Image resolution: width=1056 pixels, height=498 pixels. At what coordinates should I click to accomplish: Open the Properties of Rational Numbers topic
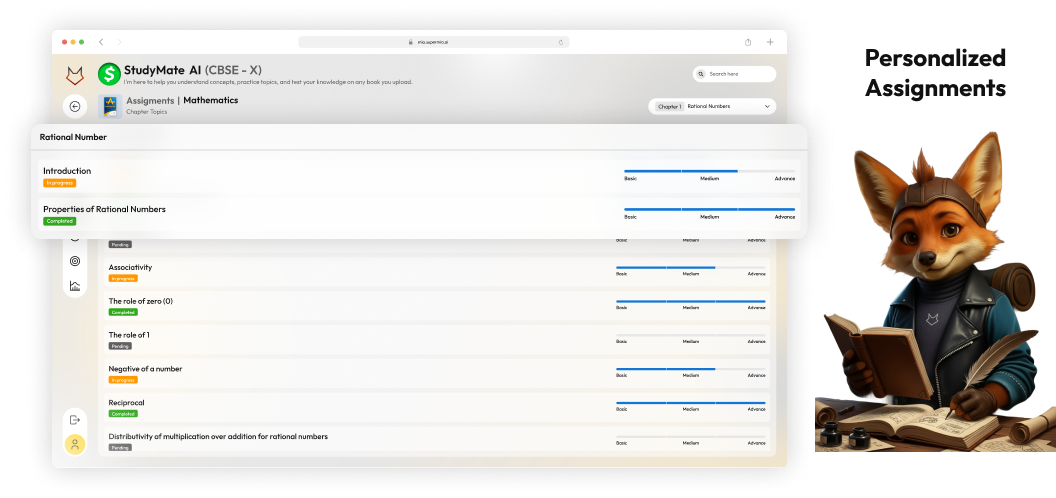(x=104, y=209)
